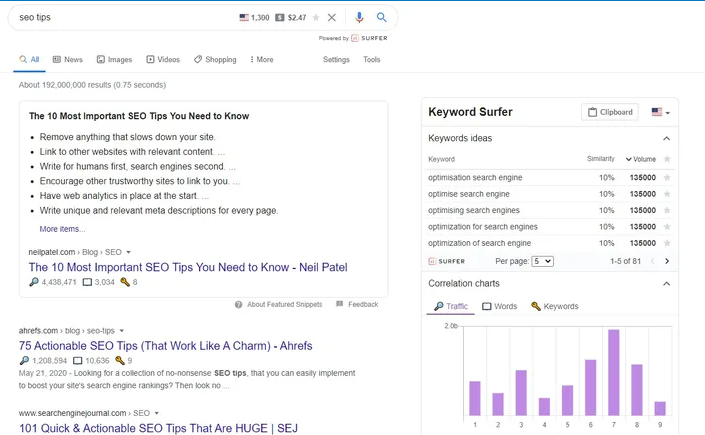Open the Per page dropdown set to 5
This screenshot has width=705, height=435.
pyautogui.click(x=542, y=261)
